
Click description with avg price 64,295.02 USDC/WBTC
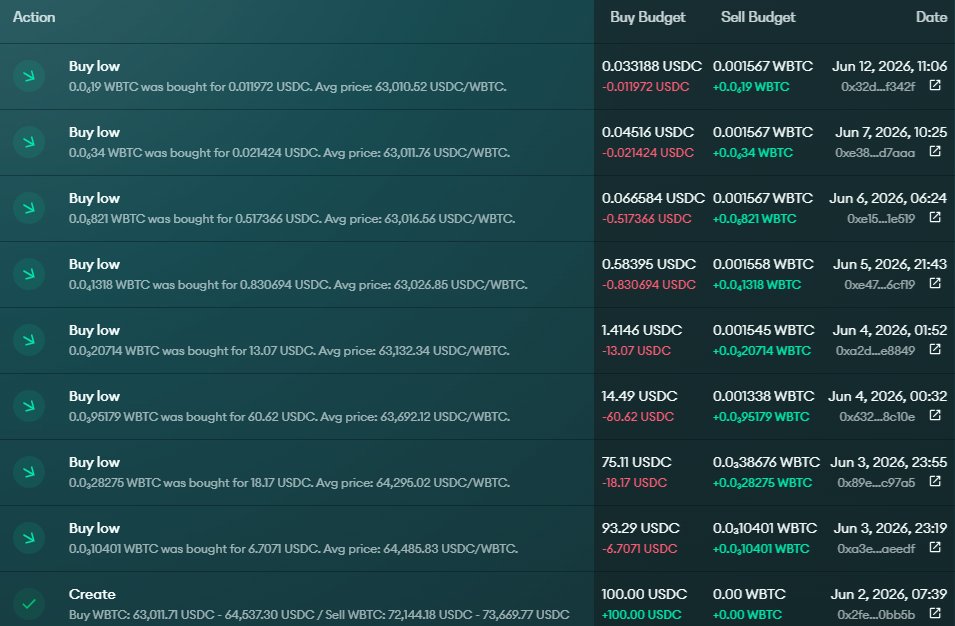point(289,482)
